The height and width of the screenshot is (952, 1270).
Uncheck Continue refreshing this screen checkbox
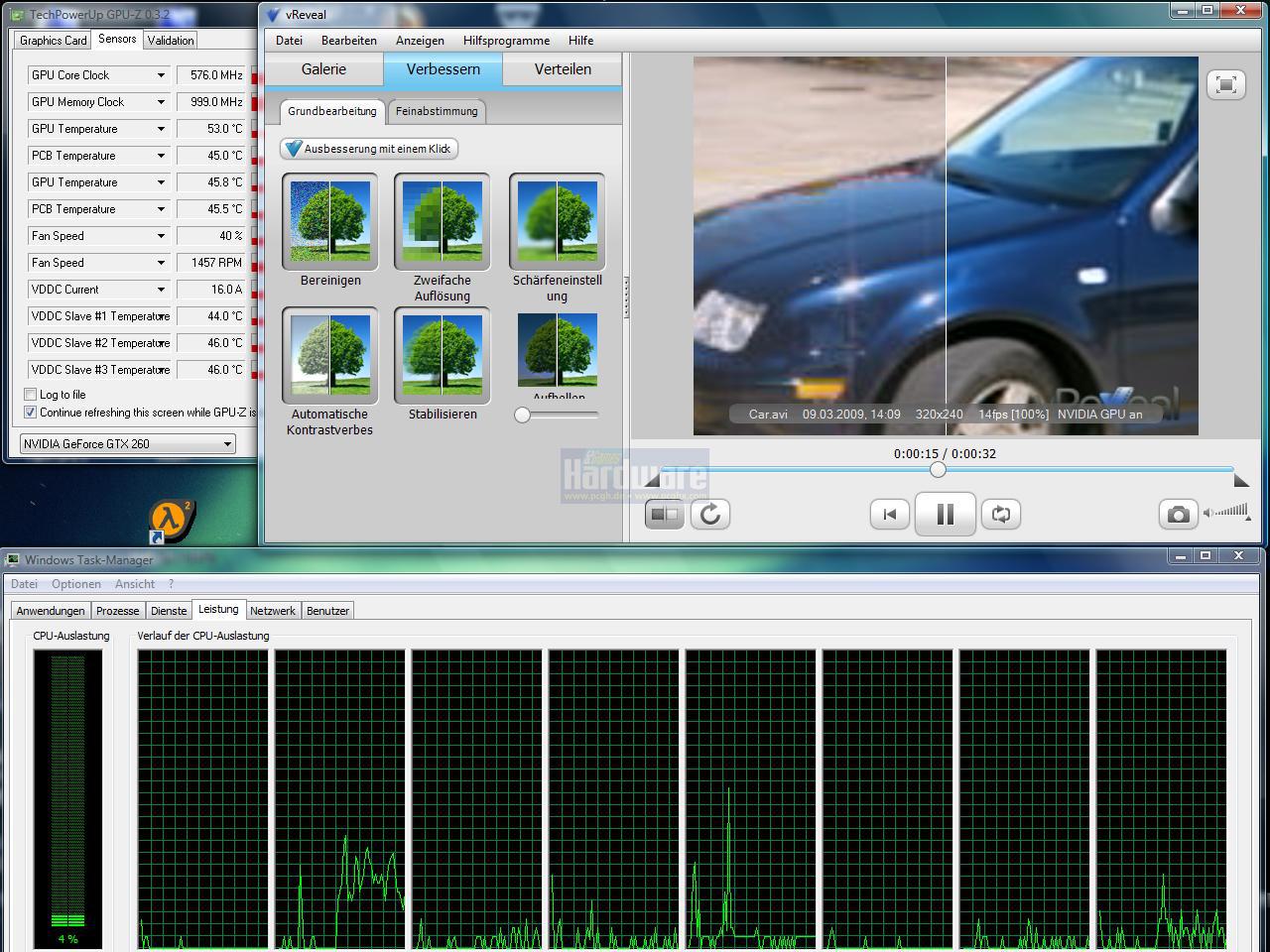30,413
